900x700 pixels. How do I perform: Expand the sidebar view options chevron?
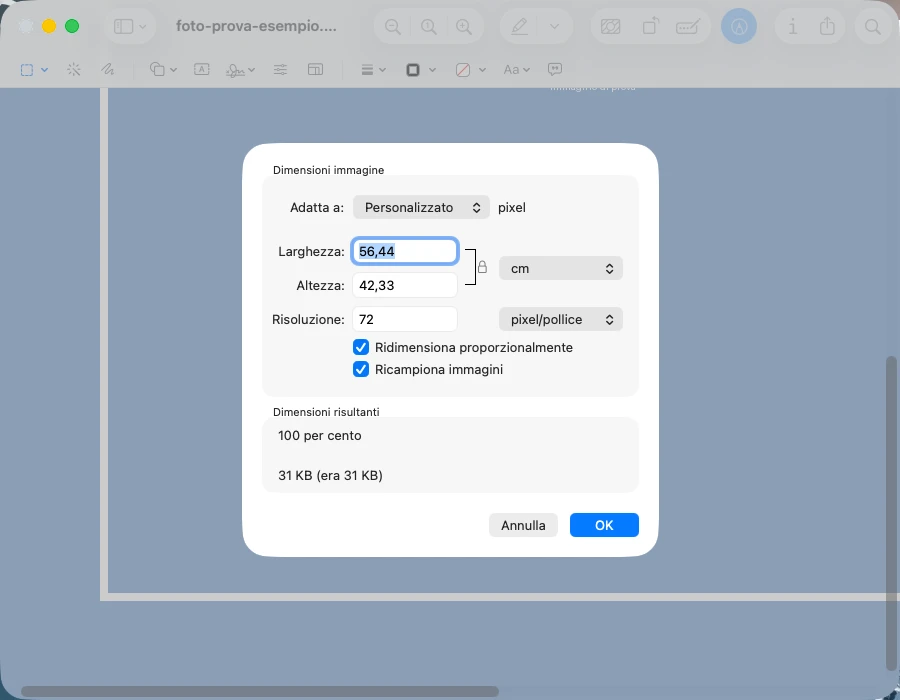point(143,26)
